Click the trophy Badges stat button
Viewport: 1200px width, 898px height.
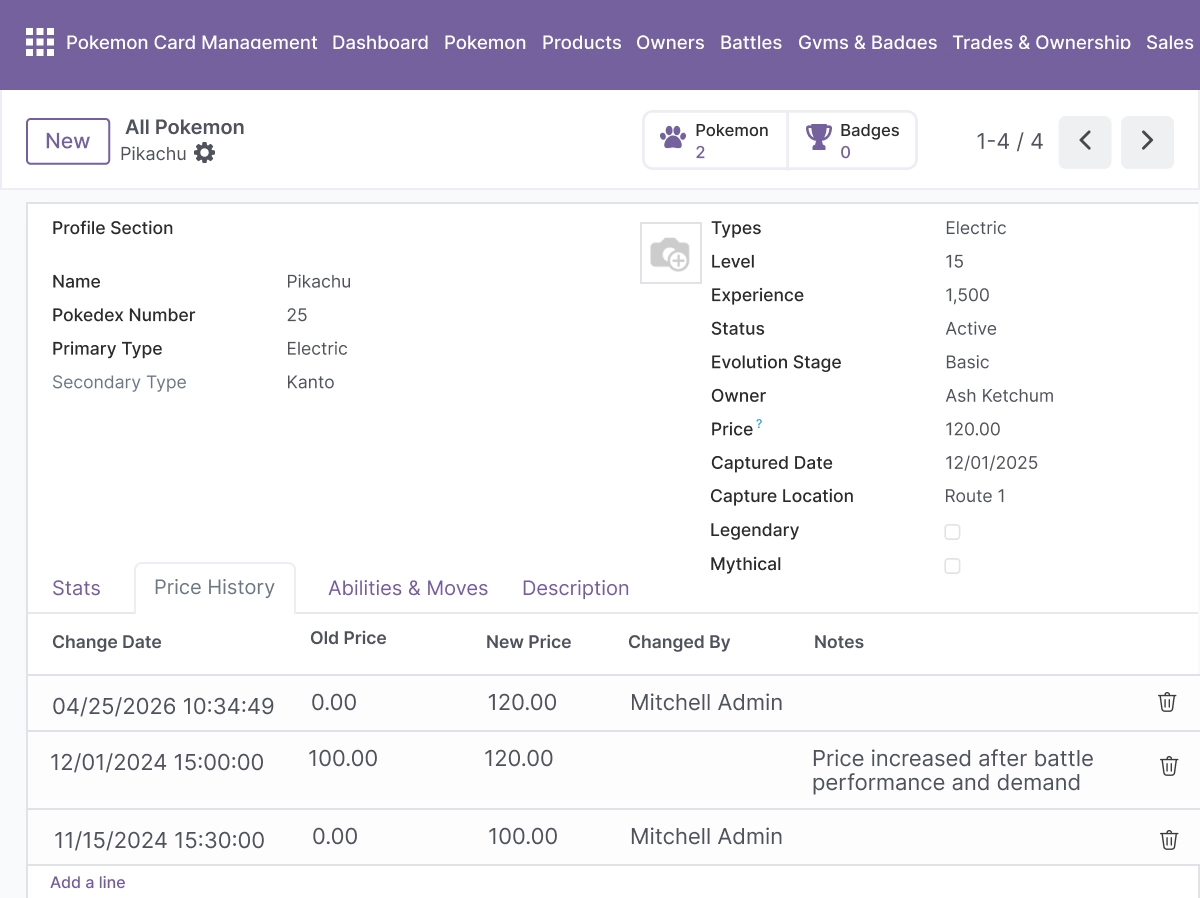click(852, 140)
